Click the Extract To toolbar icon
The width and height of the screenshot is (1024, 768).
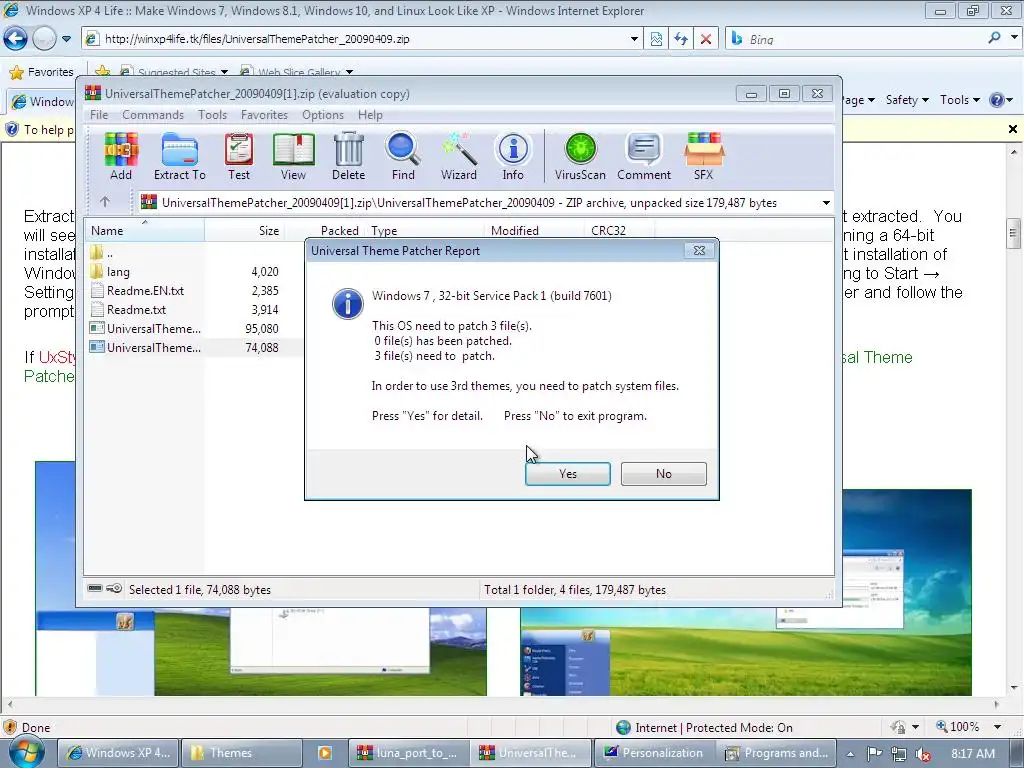tap(180, 156)
